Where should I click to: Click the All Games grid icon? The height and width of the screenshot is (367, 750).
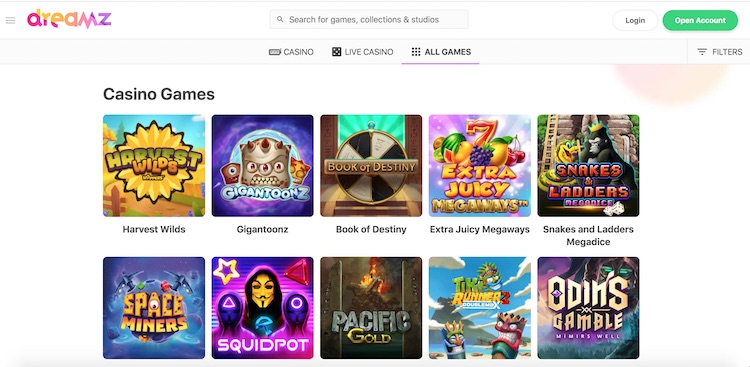416,52
